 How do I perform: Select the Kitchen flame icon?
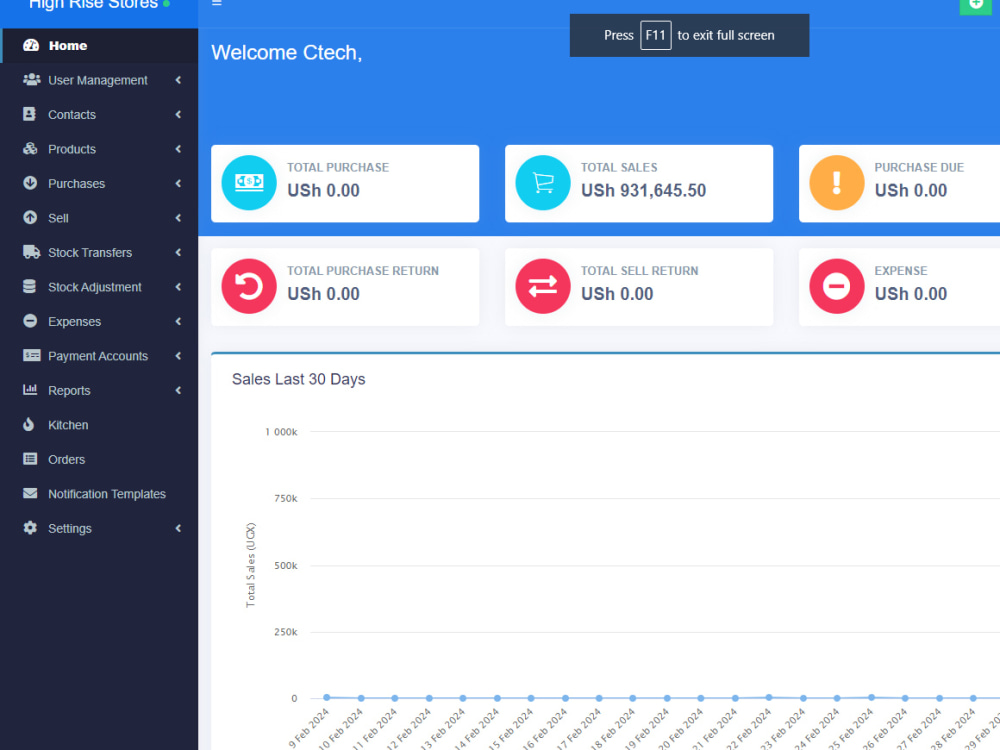pos(29,424)
